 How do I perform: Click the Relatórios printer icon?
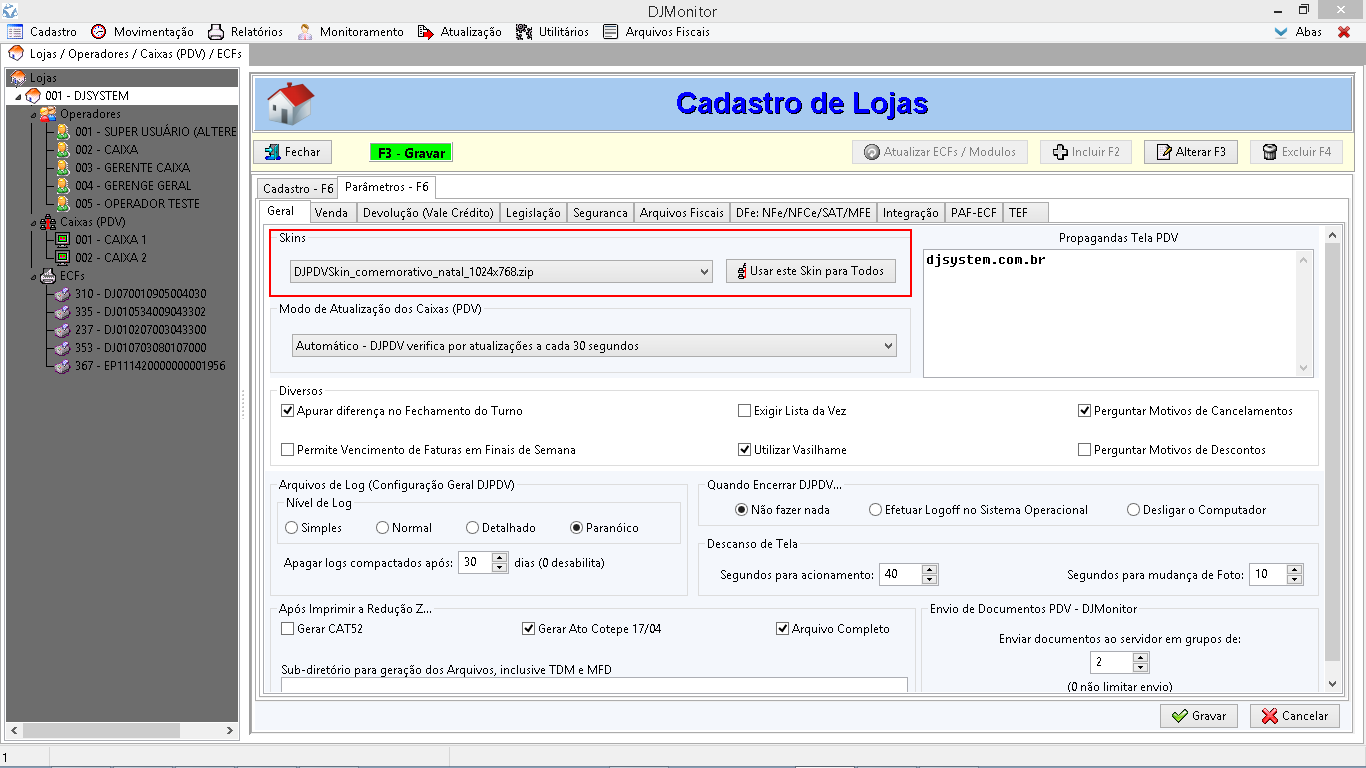(216, 32)
